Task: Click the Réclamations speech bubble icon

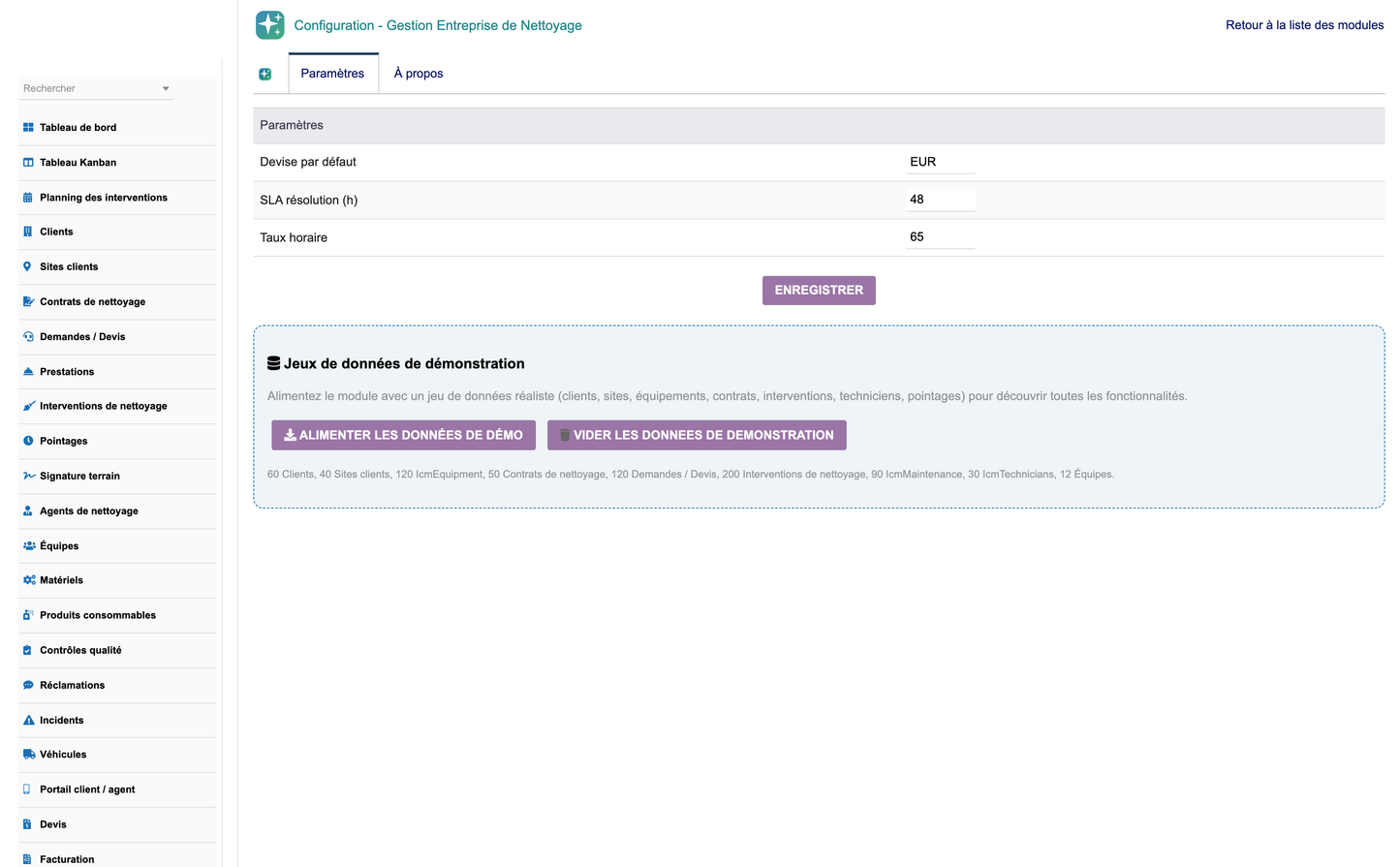Action: point(28,685)
